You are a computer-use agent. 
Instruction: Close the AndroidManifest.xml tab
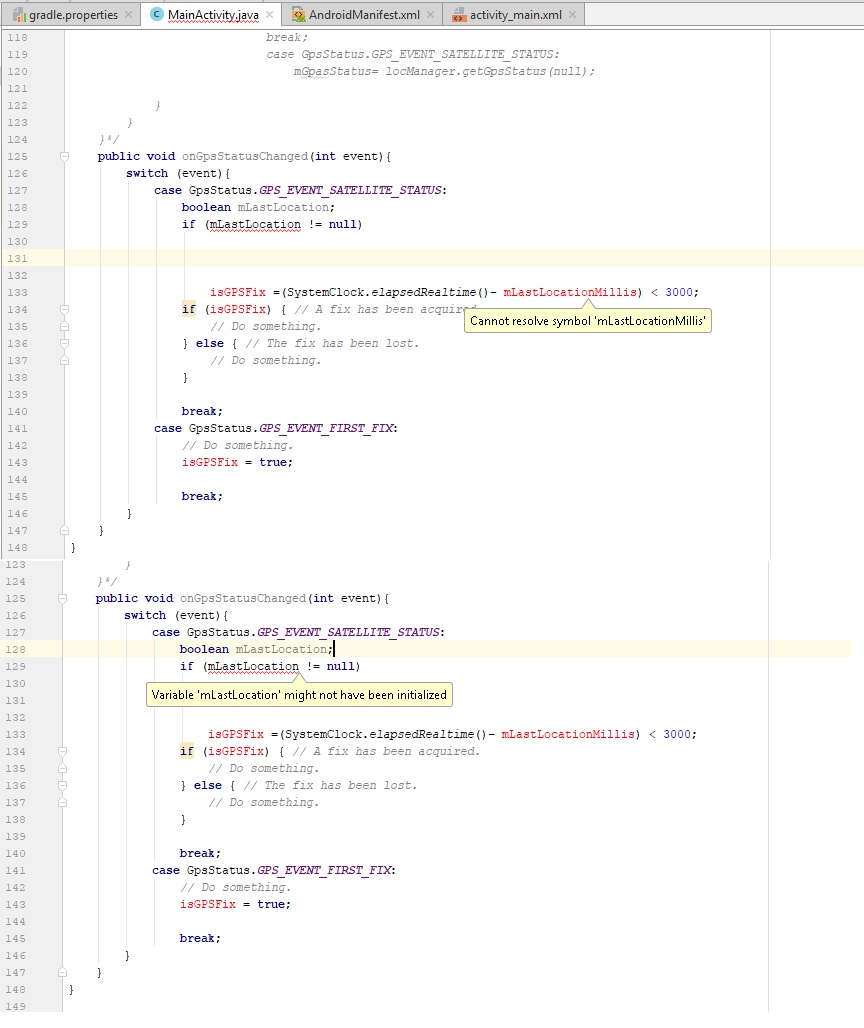[x=430, y=14]
